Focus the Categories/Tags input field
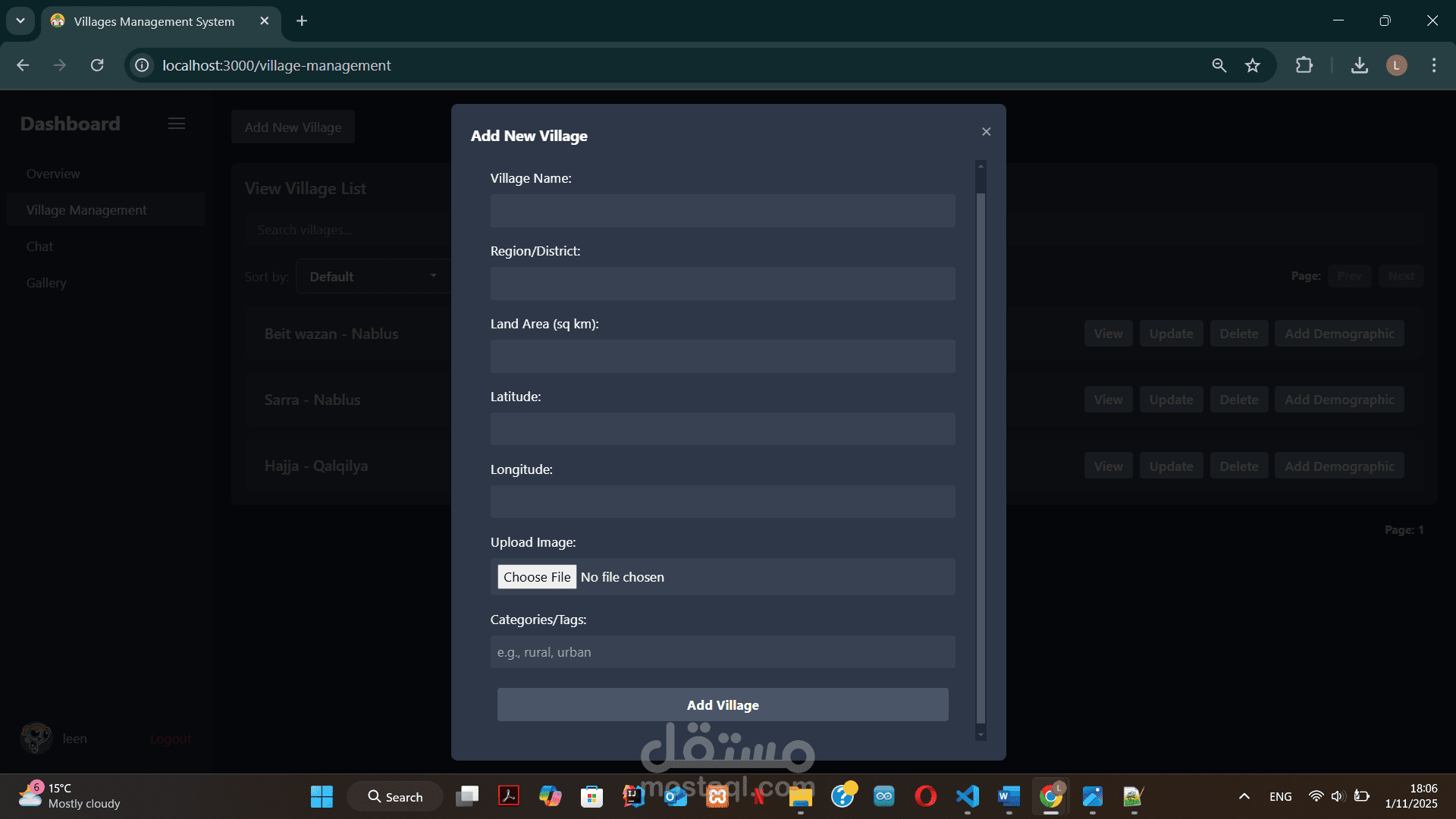The width and height of the screenshot is (1456, 819). (722, 652)
